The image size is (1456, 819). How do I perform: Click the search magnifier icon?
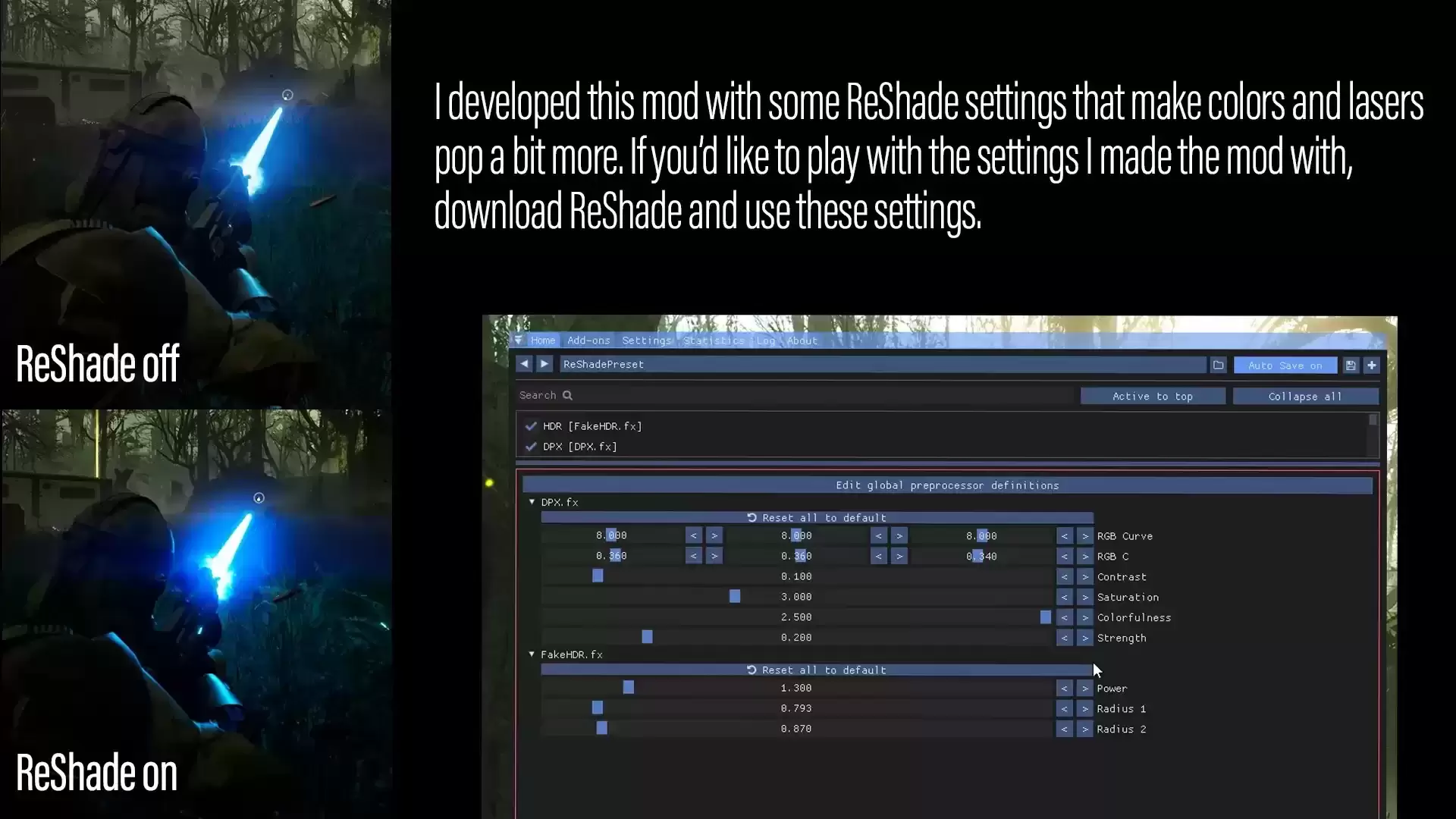tap(567, 395)
